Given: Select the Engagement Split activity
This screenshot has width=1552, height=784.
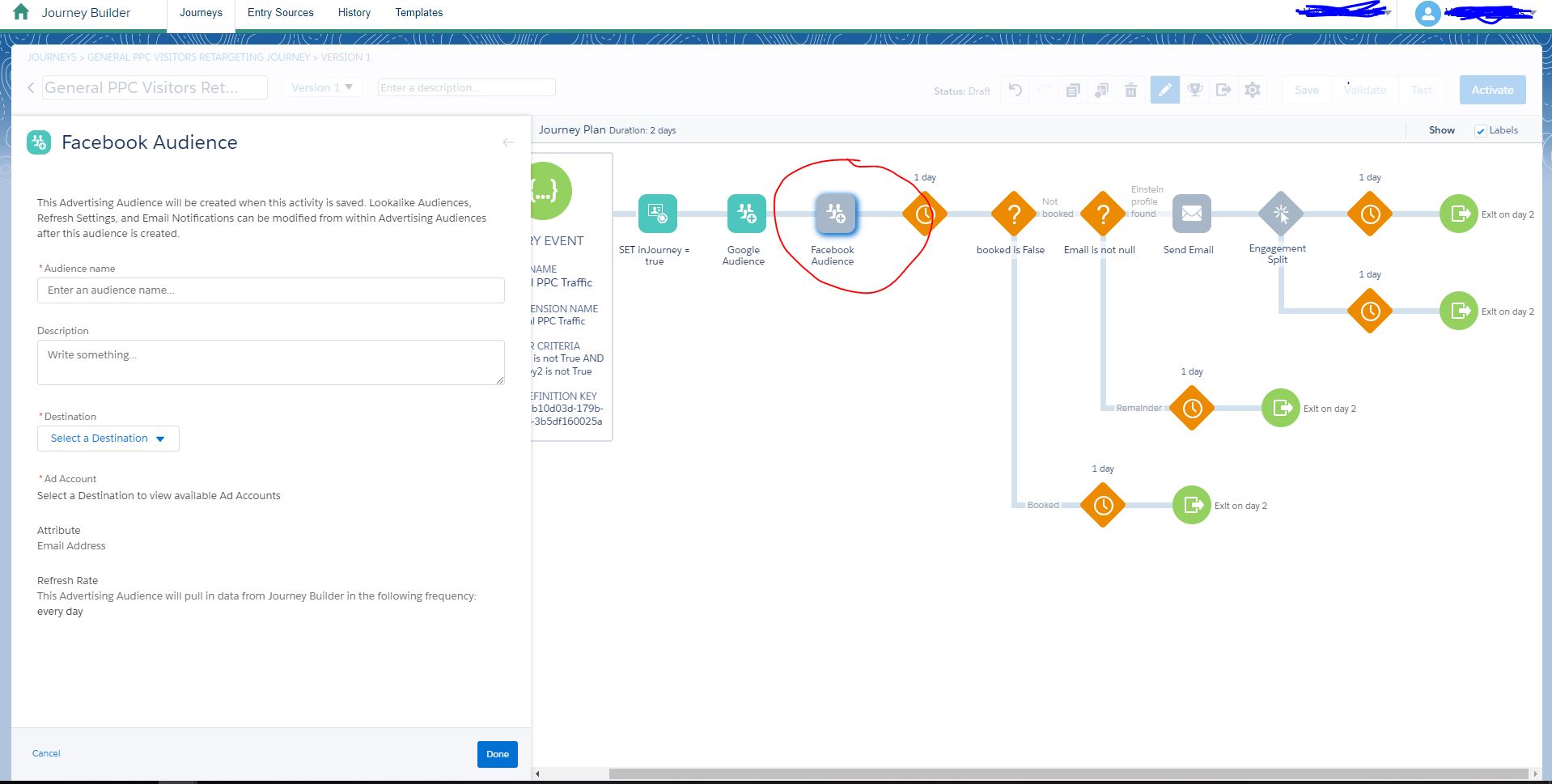Looking at the screenshot, I should pyautogui.click(x=1280, y=214).
